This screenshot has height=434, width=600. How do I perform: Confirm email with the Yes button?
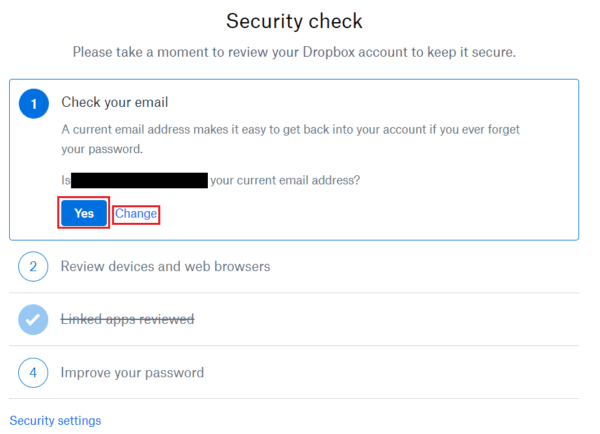click(84, 213)
